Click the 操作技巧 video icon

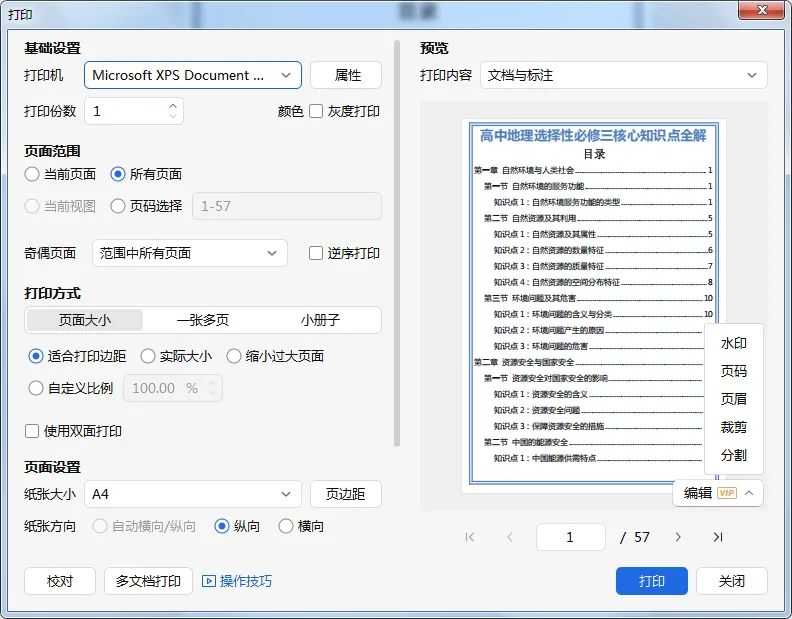click(209, 581)
